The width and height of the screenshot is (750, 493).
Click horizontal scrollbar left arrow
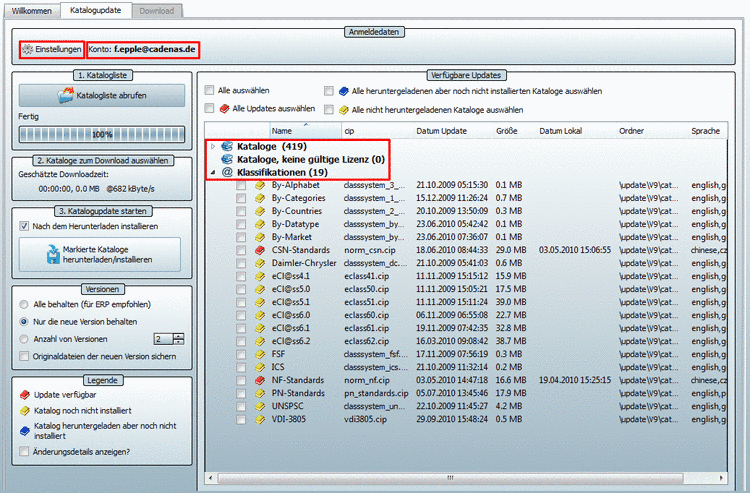click(211, 478)
